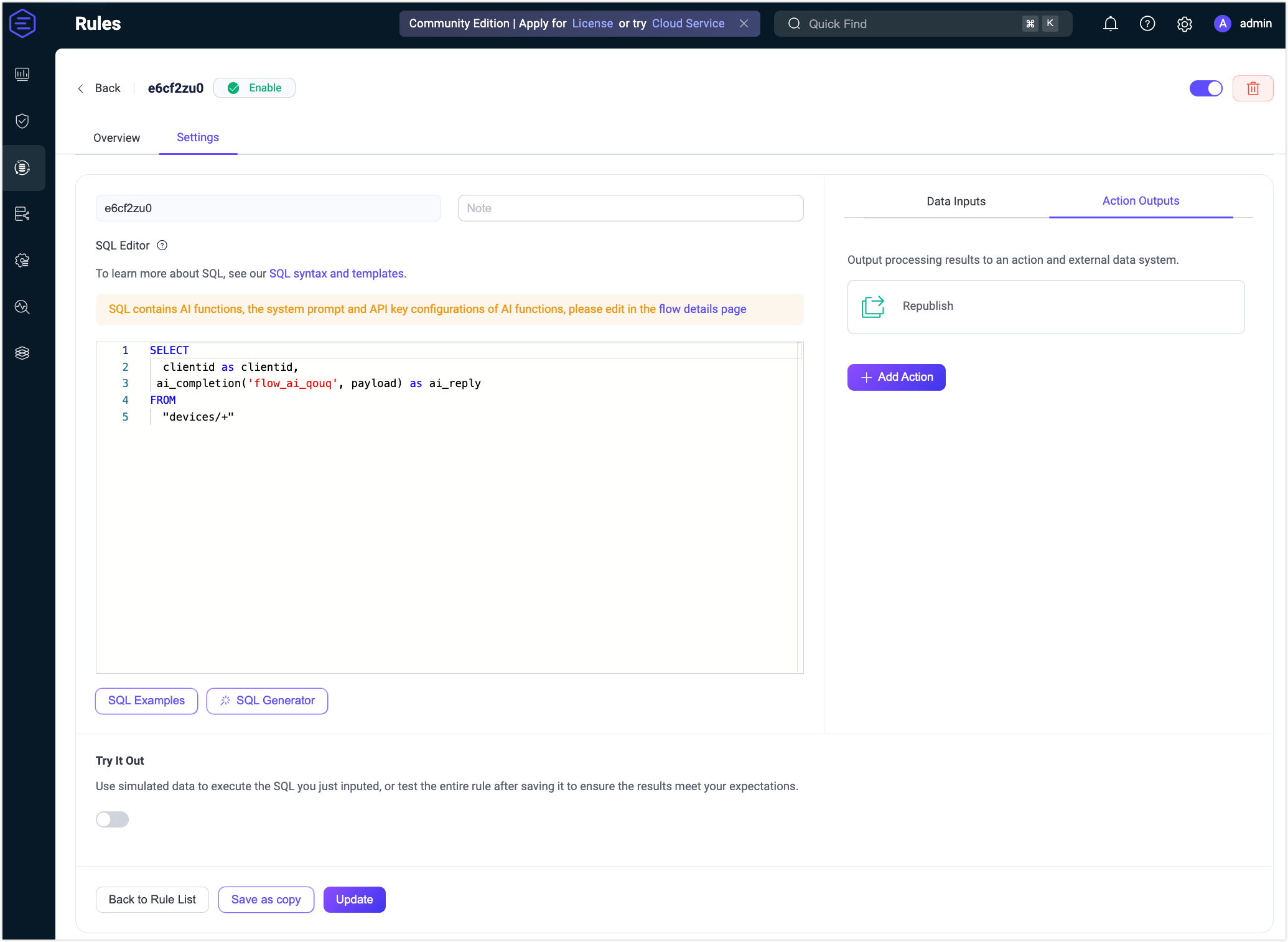Screen dimensions: 1288x942
Task: Select the Action Outputs tab
Action: coord(1141,201)
